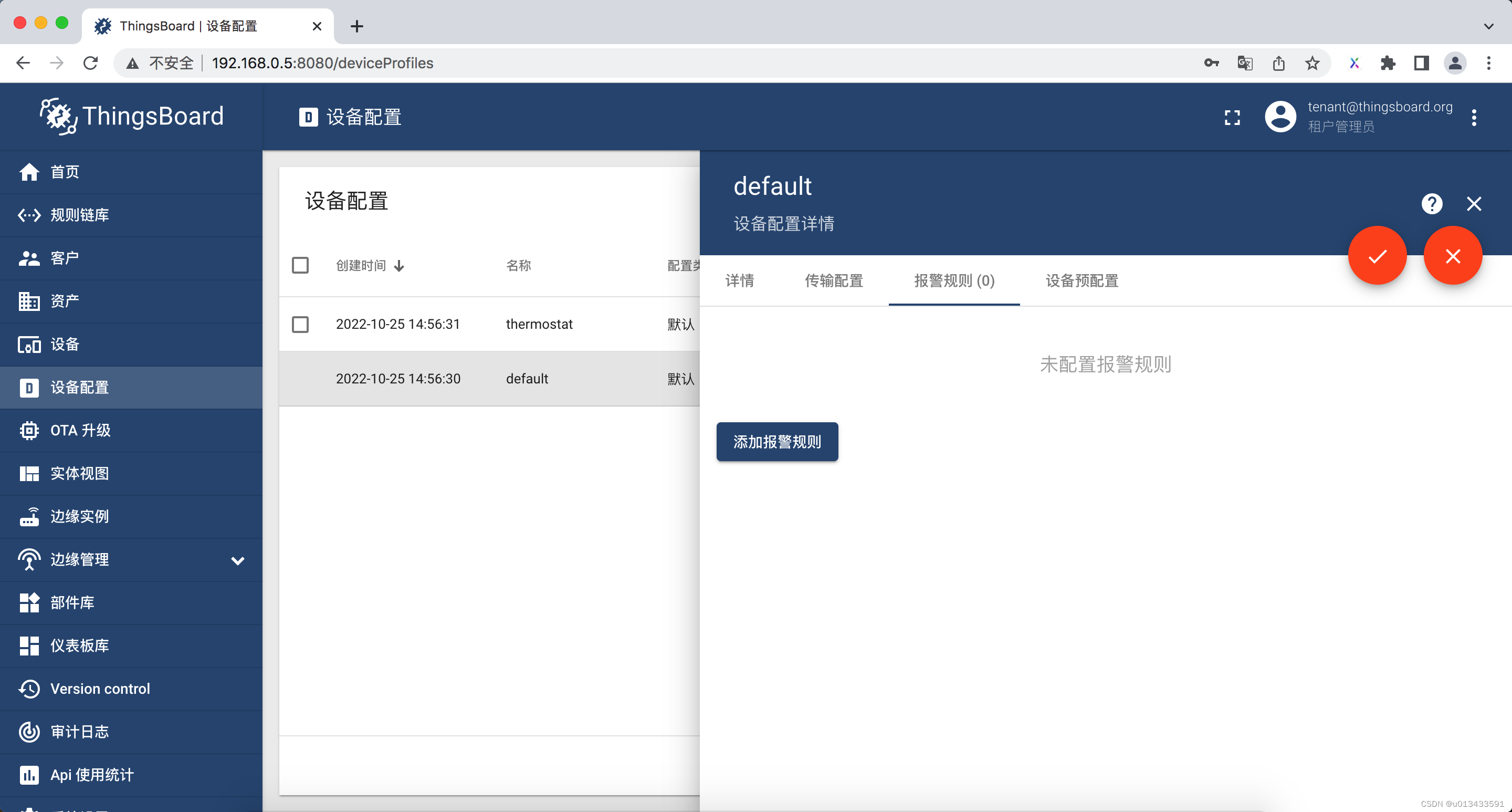The image size is (1512, 812).
Task: Open 审计日志 menu item
Action: pos(131,732)
